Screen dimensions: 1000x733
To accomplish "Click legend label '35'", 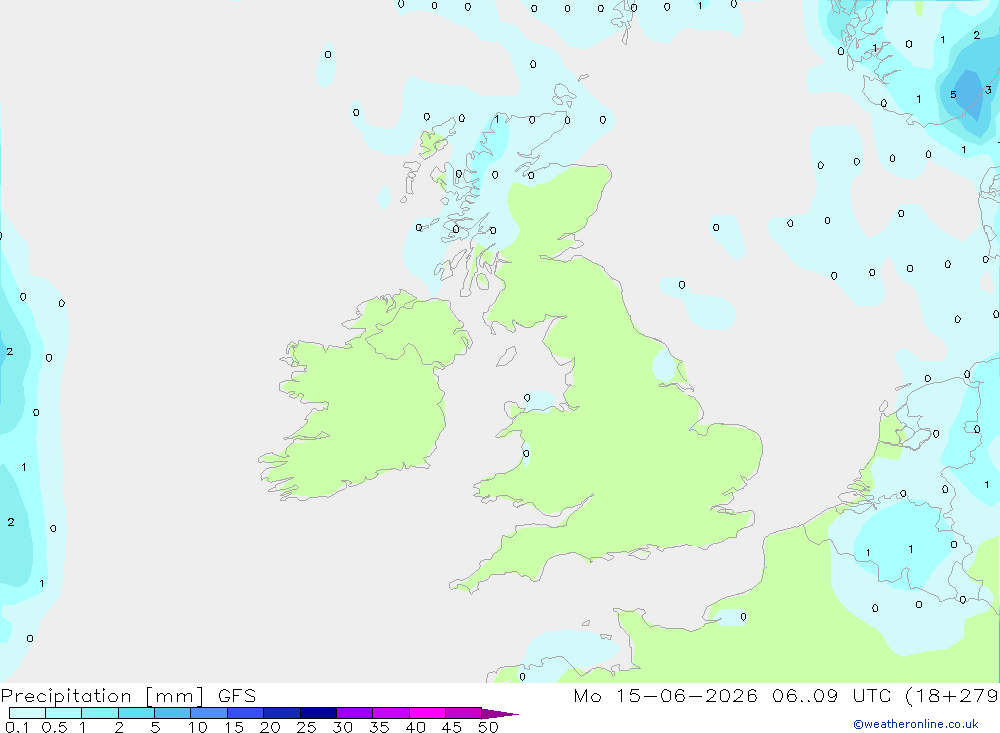I will (x=379, y=727).
